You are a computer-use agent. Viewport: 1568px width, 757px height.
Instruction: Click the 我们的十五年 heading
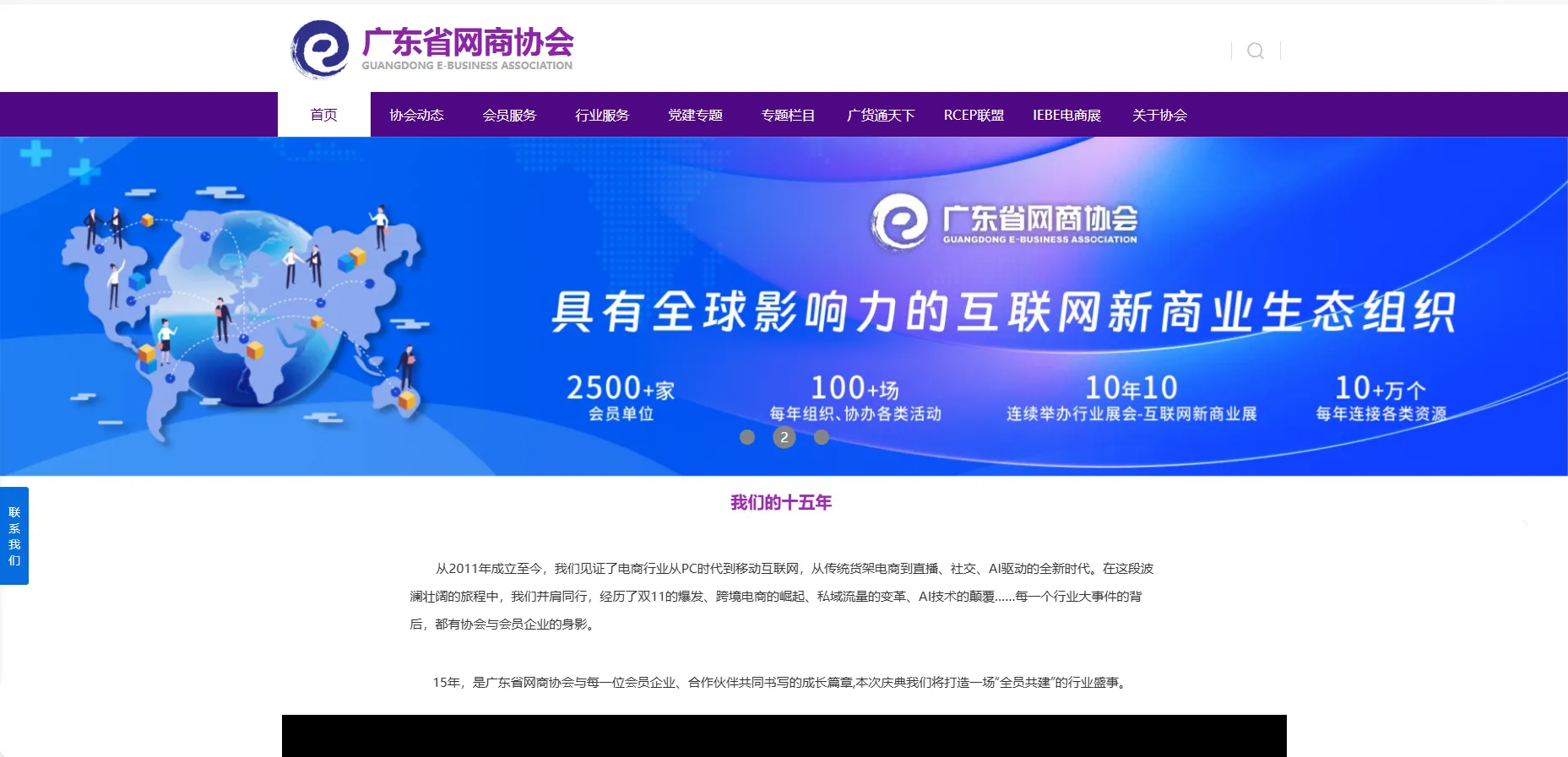tap(781, 503)
